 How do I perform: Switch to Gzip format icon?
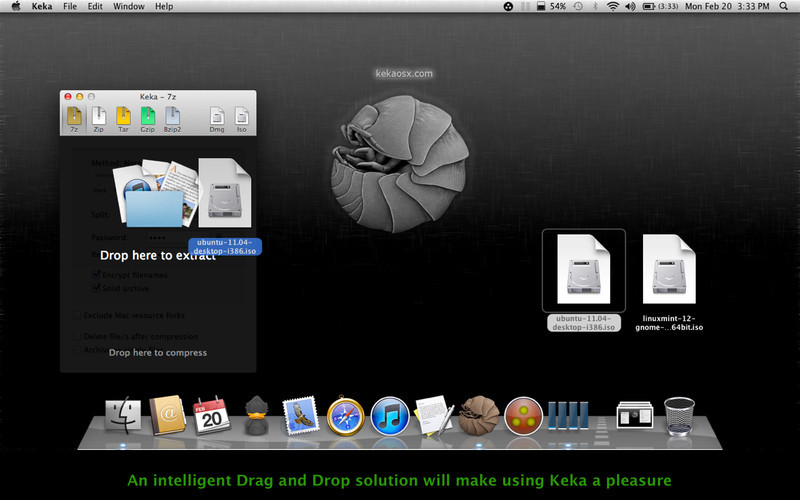tap(147, 119)
